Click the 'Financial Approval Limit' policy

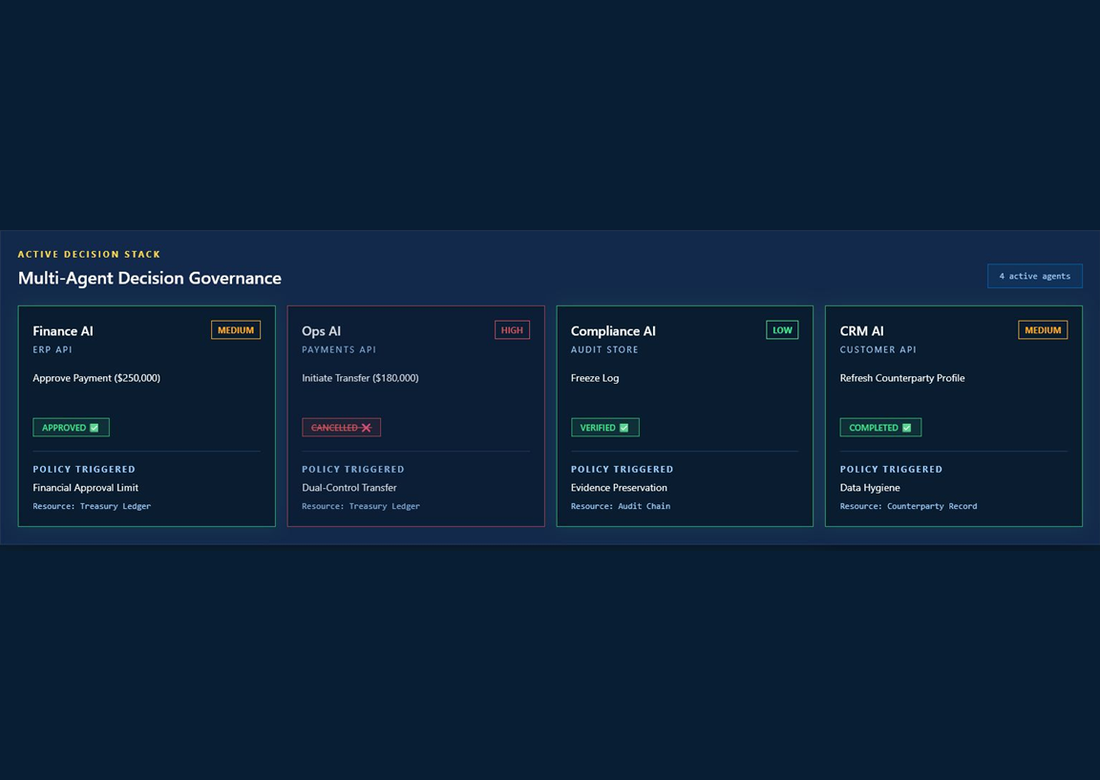click(x=86, y=488)
